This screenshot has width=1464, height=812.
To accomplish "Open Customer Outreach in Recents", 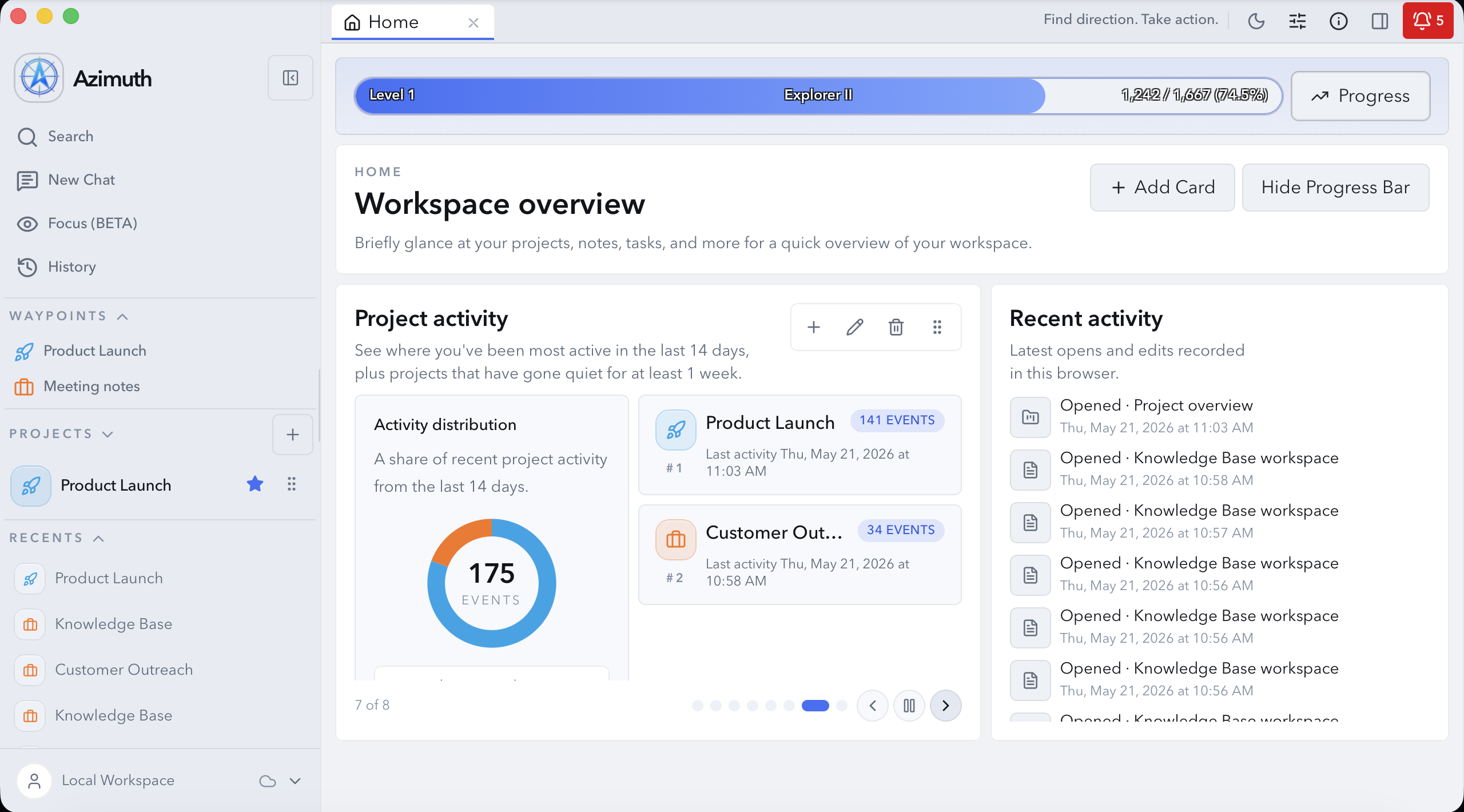I will (160, 670).
